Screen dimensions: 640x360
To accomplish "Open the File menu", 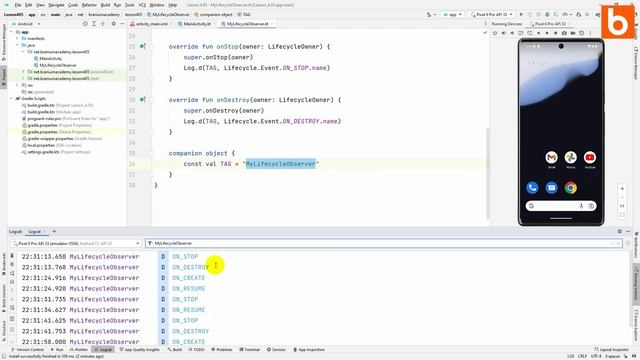I will 18,5.
